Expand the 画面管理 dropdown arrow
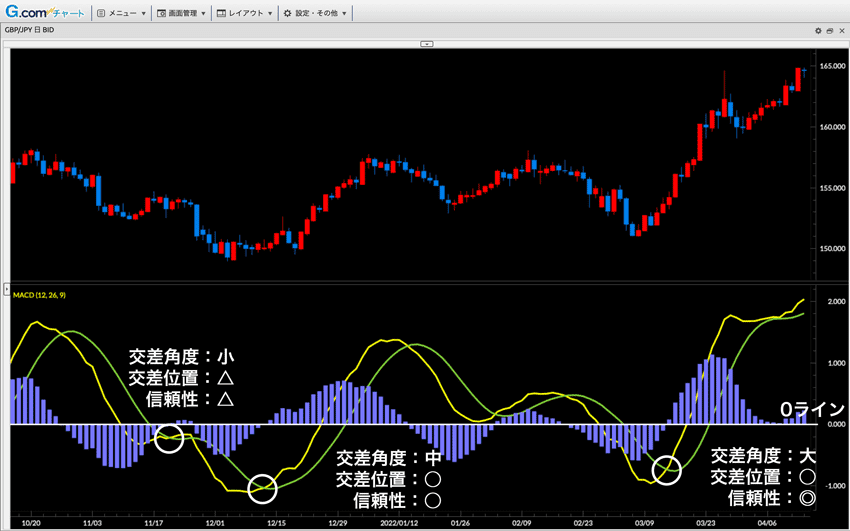The image size is (850, 531). (x=204, y=15)
